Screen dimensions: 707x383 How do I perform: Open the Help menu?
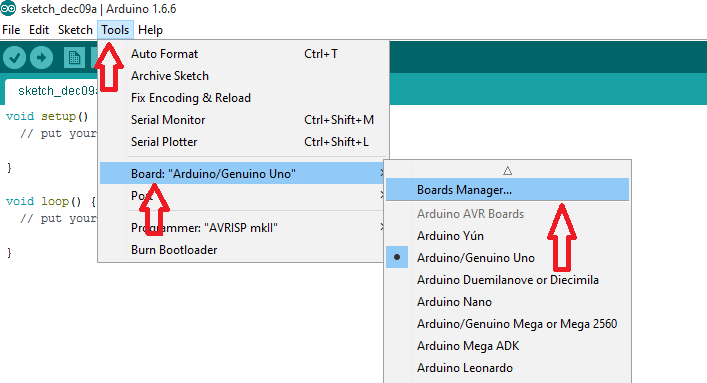(x=150, y=30)
